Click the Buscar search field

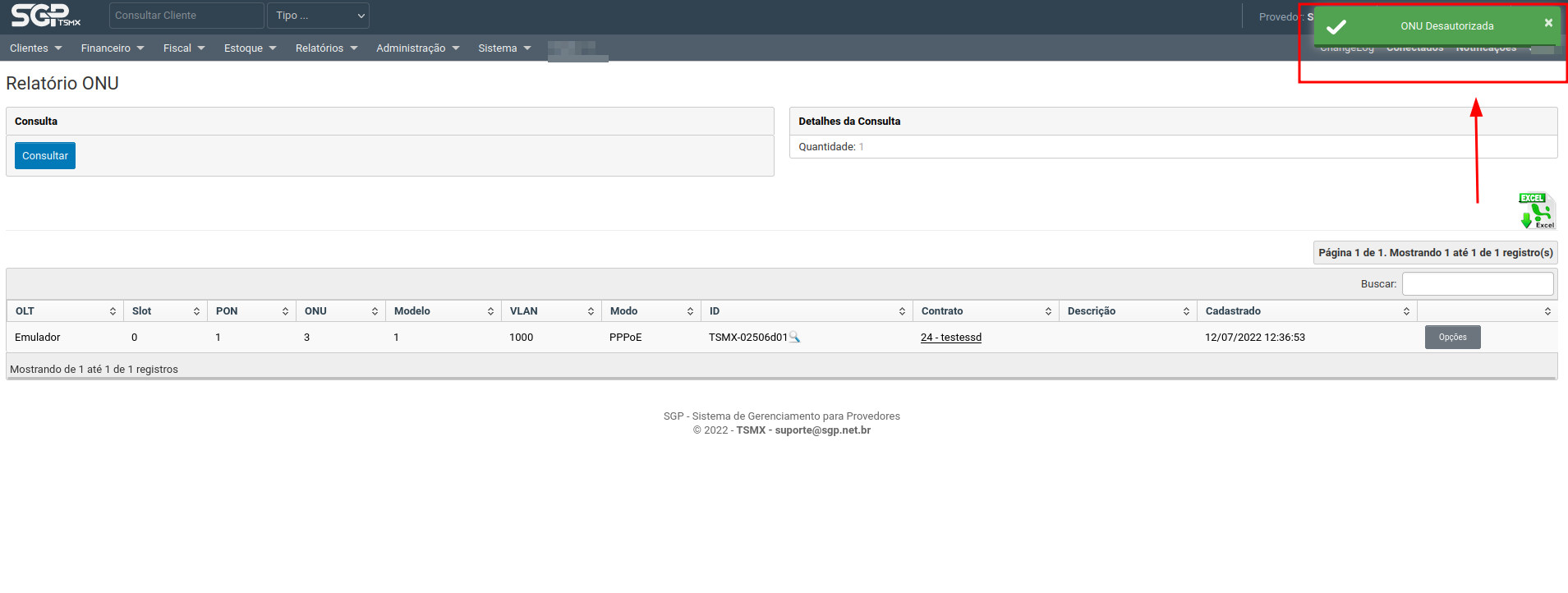(1477, 284)
